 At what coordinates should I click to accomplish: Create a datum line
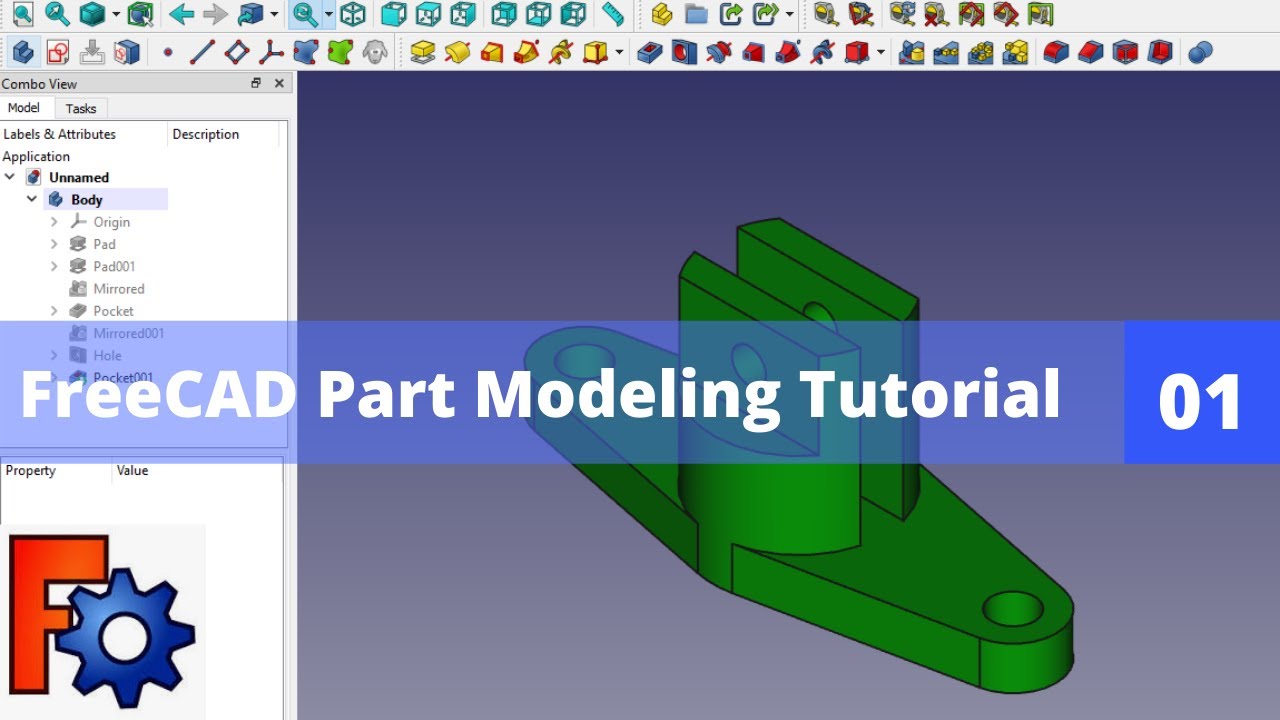[x=202, y=51]
